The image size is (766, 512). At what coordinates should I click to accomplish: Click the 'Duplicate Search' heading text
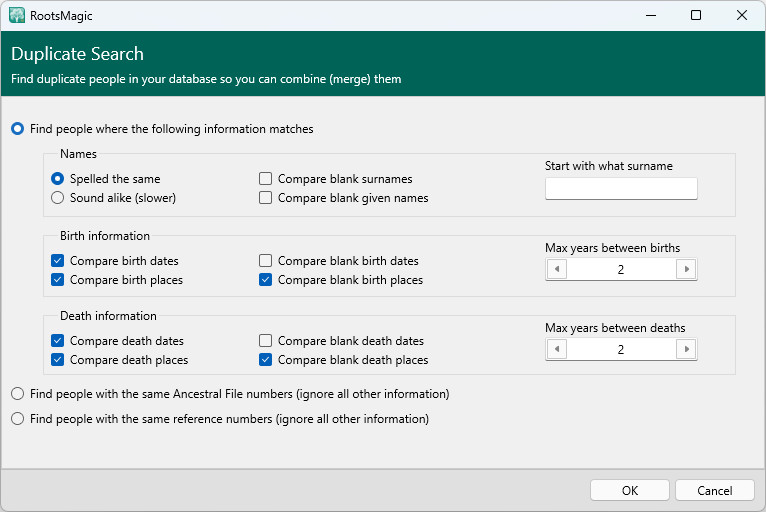tap(77, 54)
